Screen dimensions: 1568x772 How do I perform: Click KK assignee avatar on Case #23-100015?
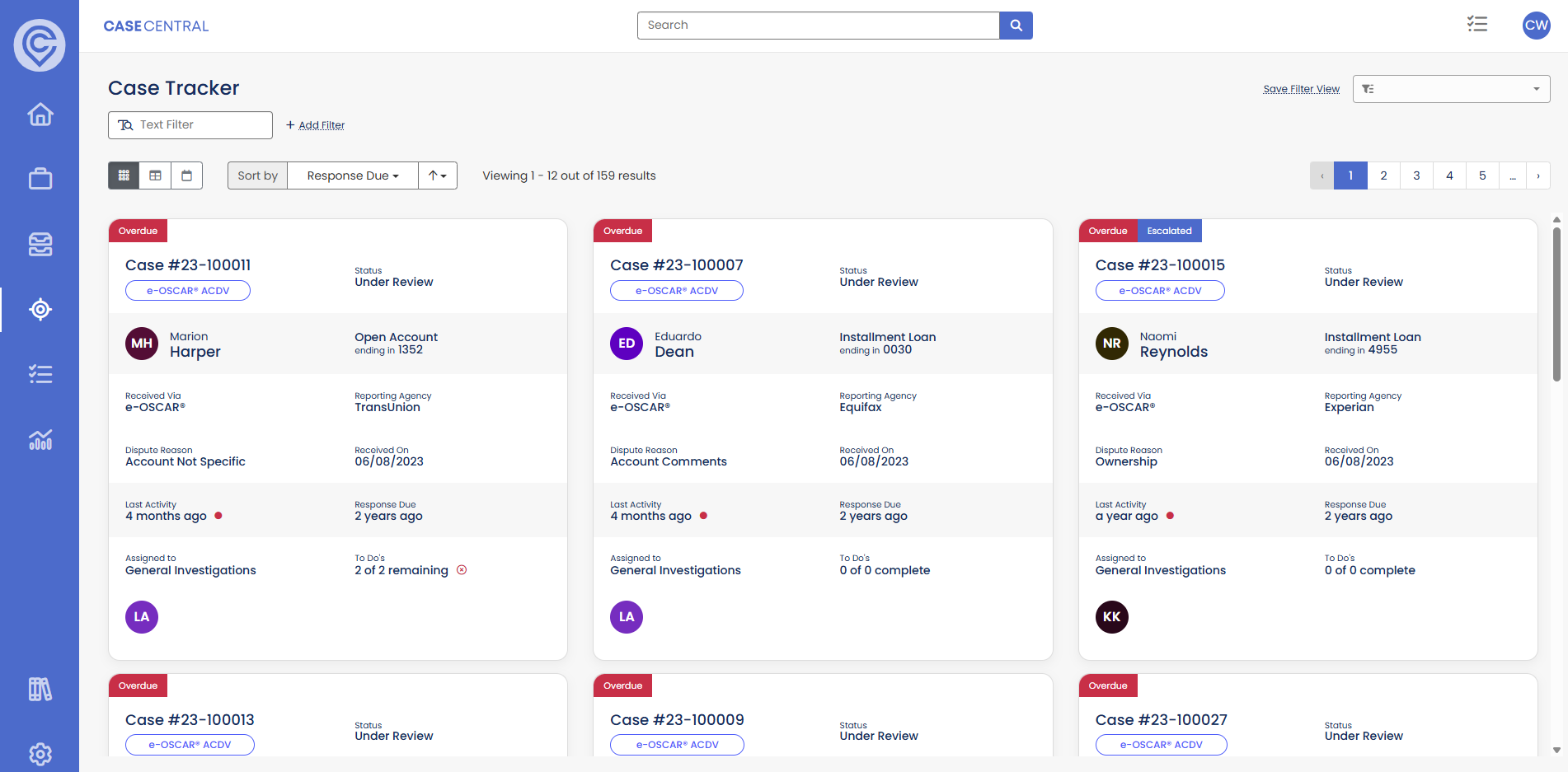(x=1112, y=617)
